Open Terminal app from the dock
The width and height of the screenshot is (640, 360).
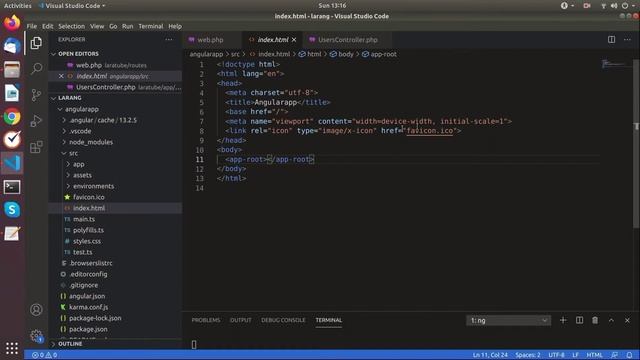click(x=12, y=187)
